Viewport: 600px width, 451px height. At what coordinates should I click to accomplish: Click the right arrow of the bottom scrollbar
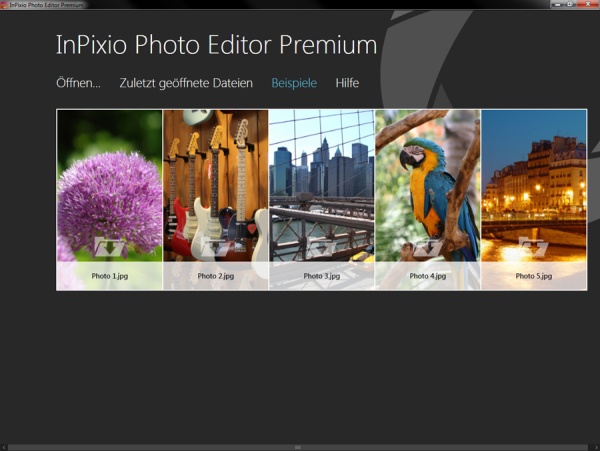coord(596,447)
